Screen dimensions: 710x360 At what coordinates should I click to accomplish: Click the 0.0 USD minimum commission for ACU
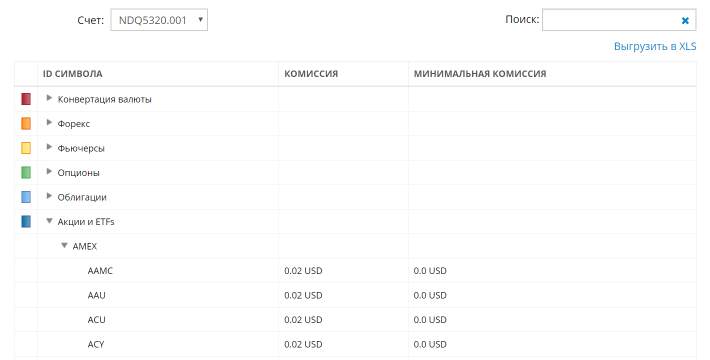[430, 320]
